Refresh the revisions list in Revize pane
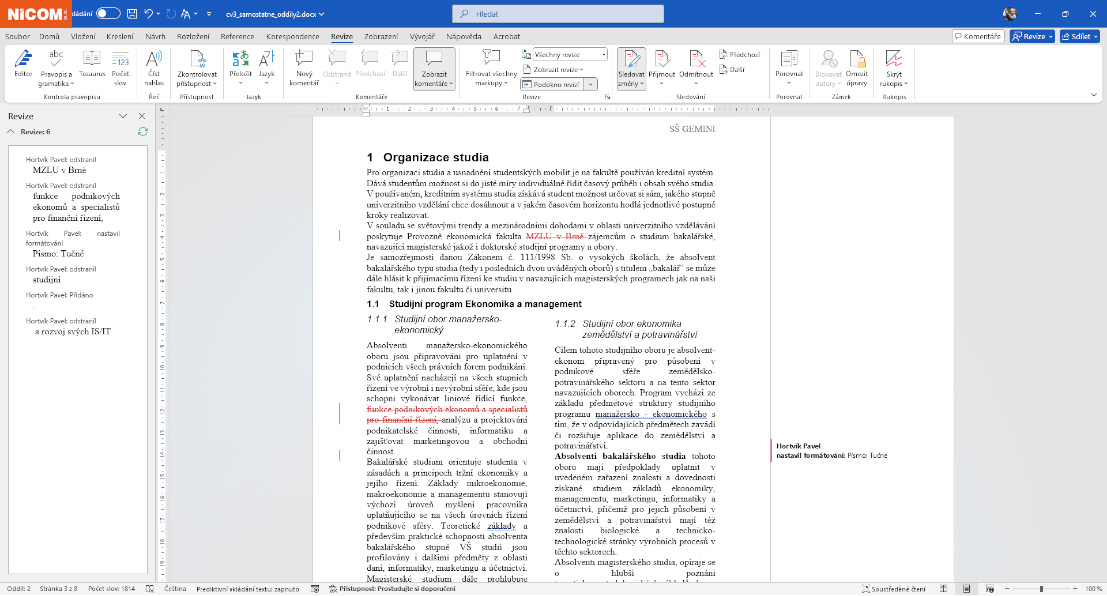 point(143,131)
